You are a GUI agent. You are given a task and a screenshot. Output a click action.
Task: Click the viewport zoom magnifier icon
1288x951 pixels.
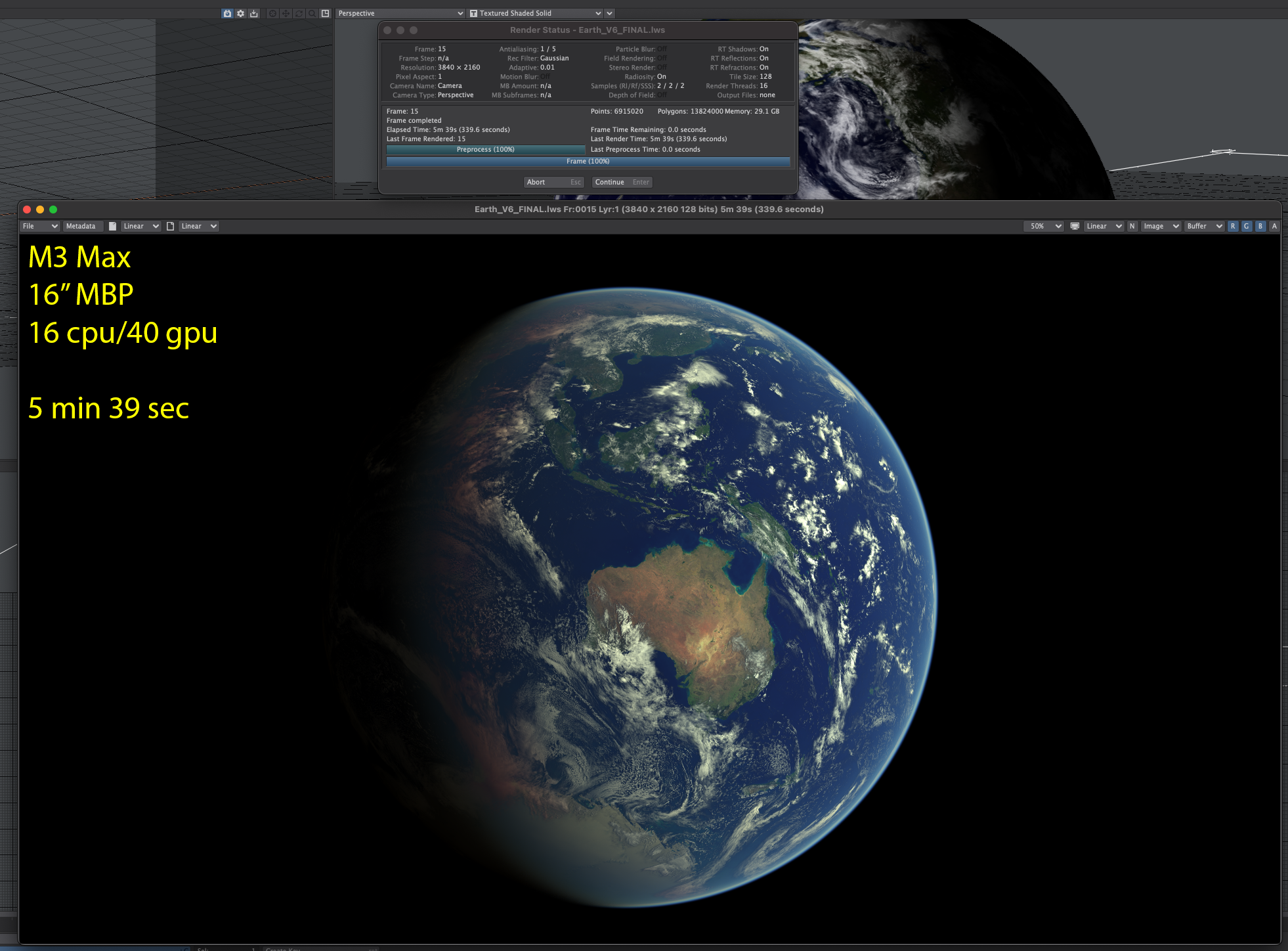[312, 13]
